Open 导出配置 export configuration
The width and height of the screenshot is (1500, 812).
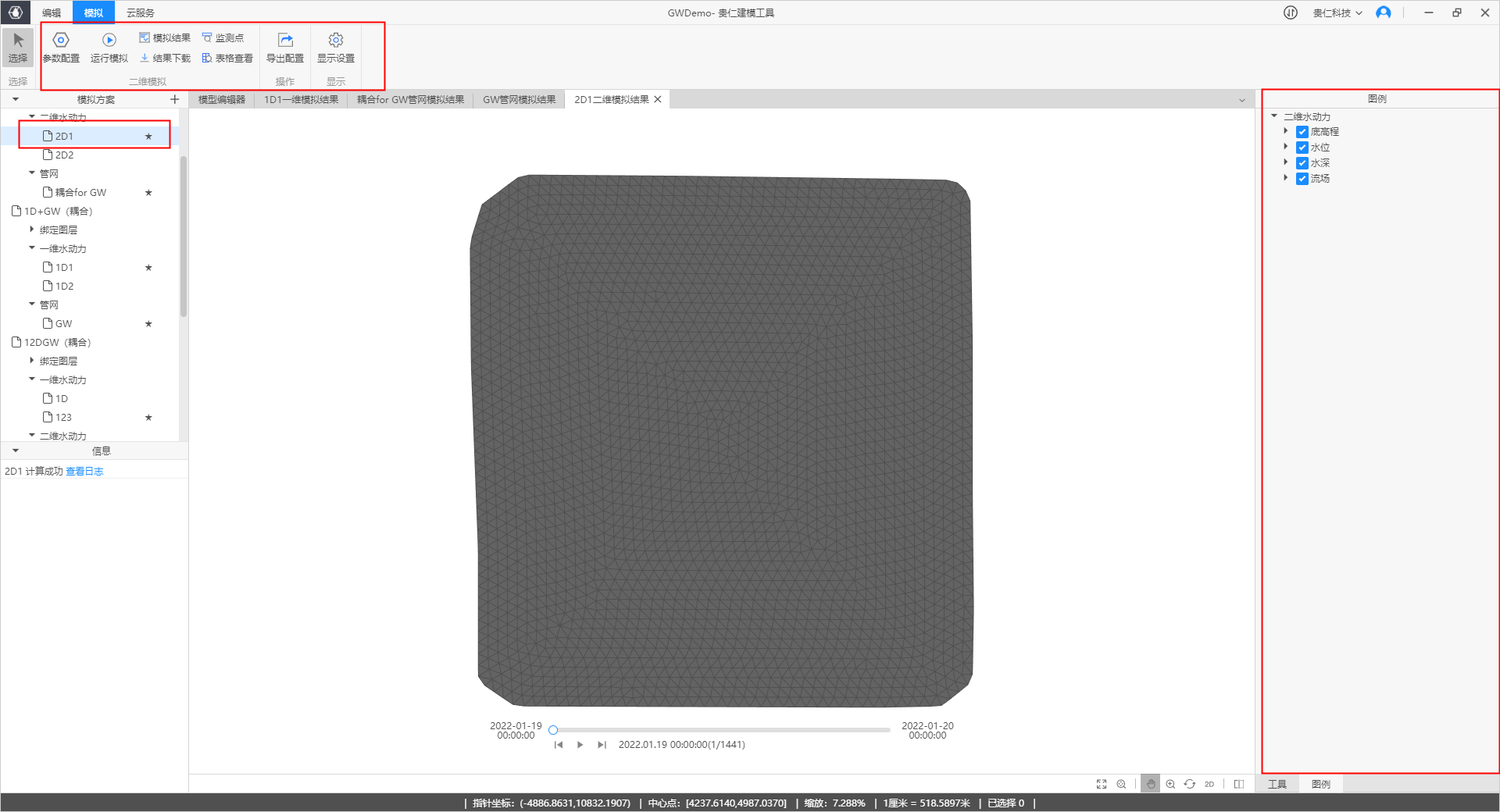285,47
